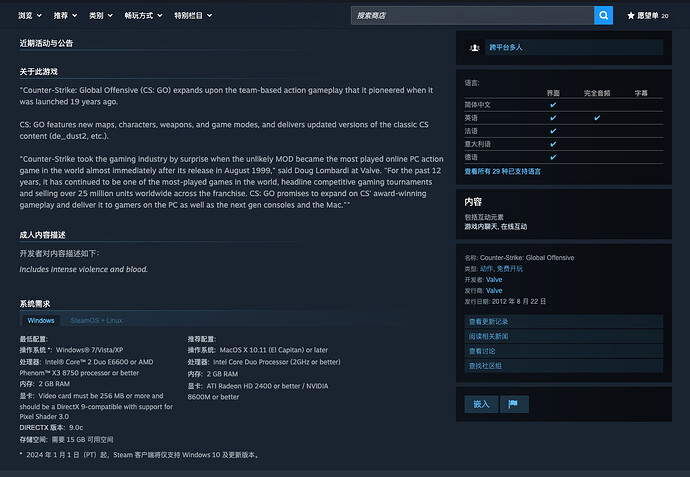The height and width of the screenshot is (477, 690).
Task: Click release date 2012 年 8 月 22 日
Action: 519,301
